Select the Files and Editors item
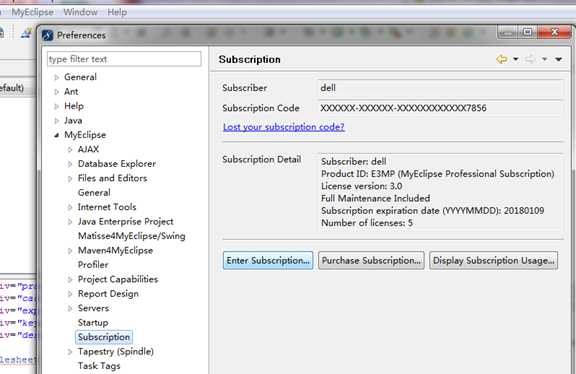This screenshot has width=576, height=374. tap(112, 178)
